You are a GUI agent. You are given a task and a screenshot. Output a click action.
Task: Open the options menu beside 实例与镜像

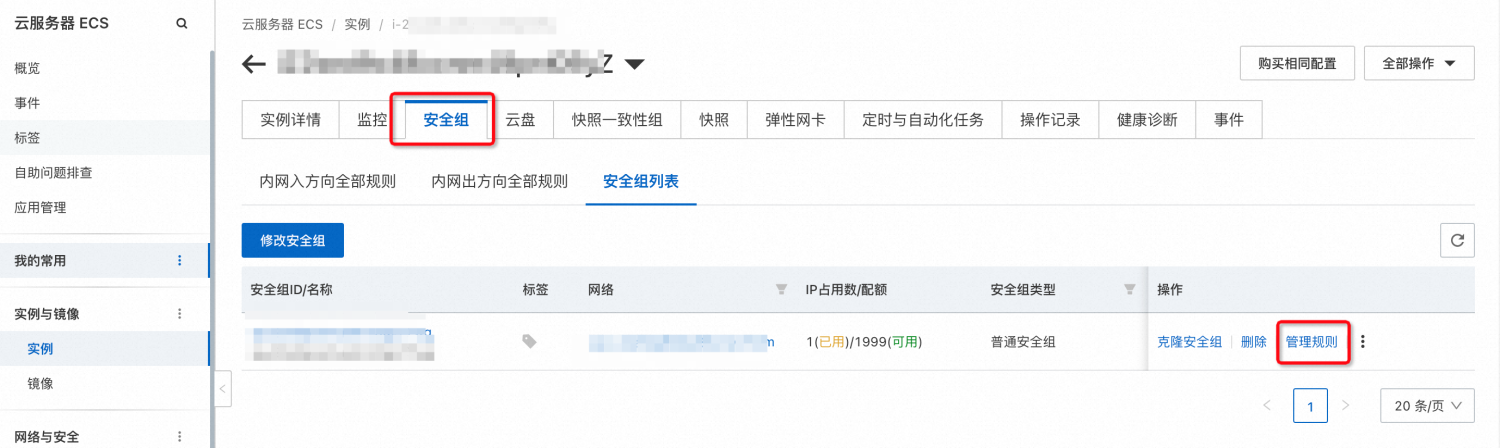[180, 314]
